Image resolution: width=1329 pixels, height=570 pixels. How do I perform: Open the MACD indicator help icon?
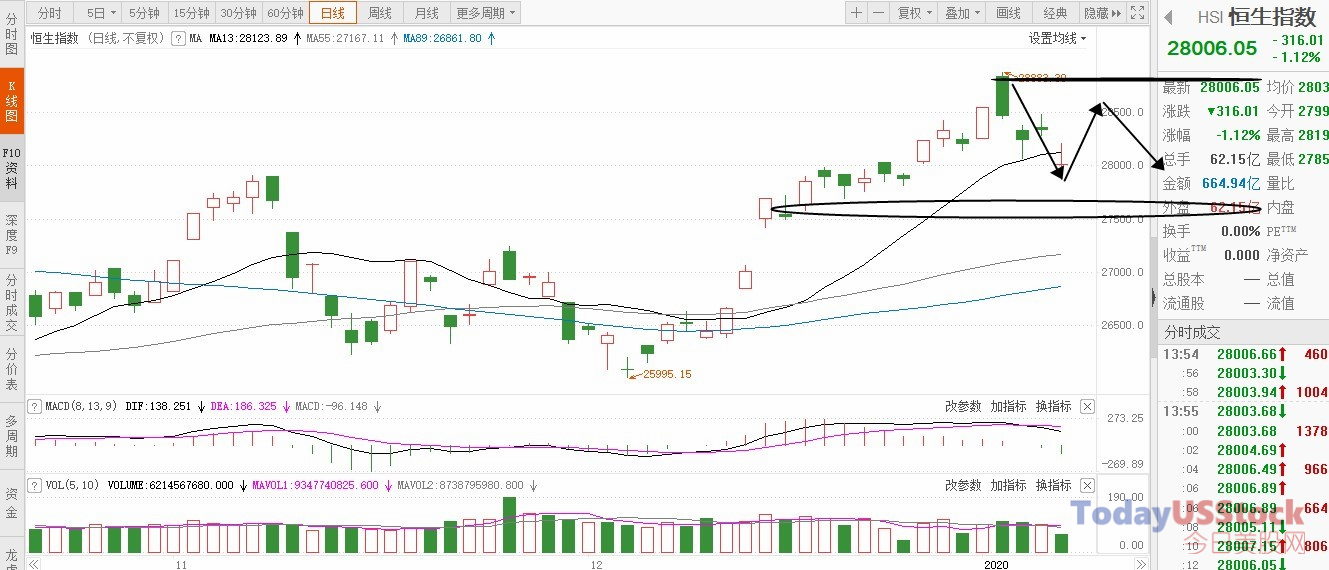coord(35,407)
